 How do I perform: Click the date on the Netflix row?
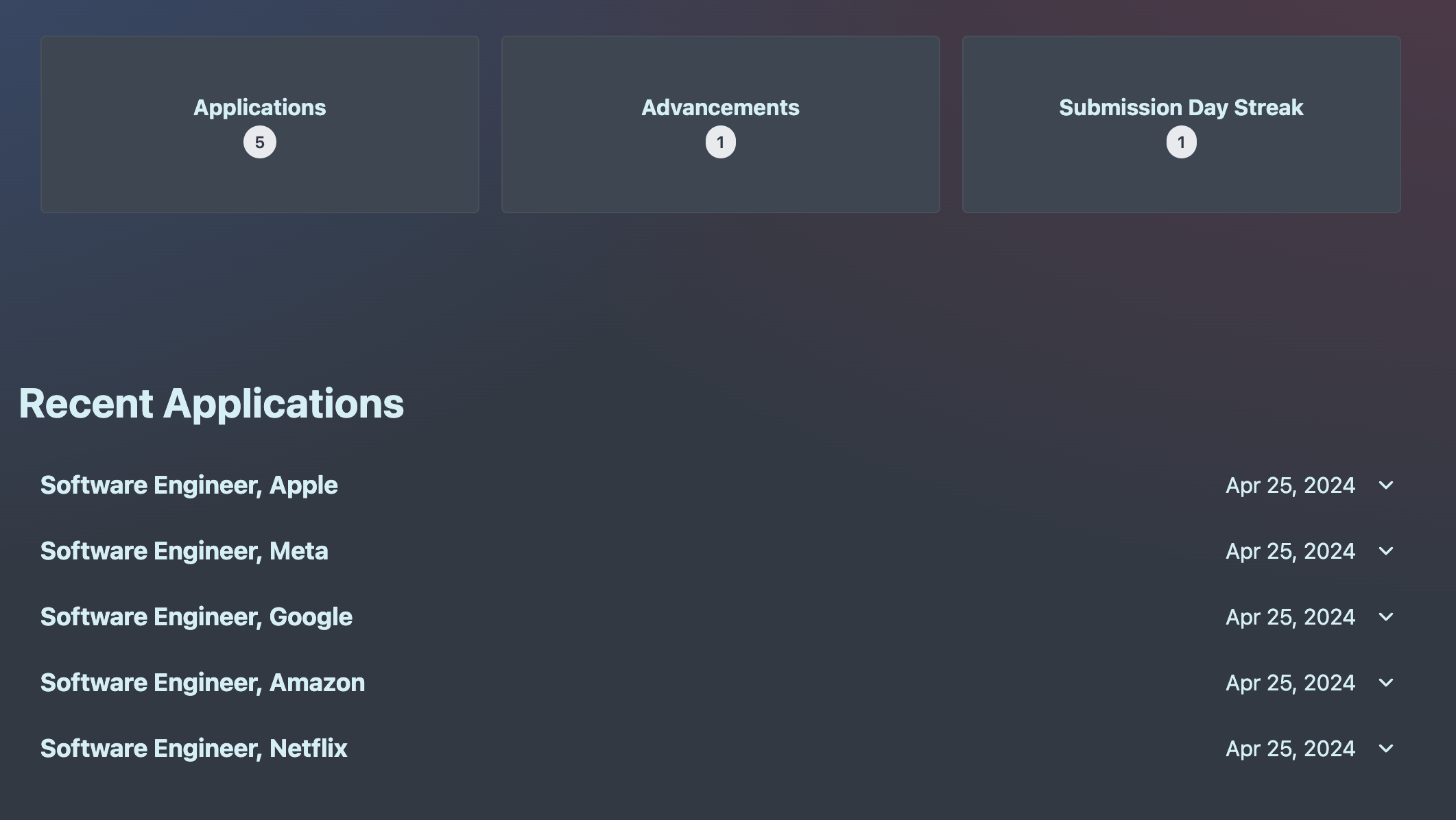[1290, 749]
